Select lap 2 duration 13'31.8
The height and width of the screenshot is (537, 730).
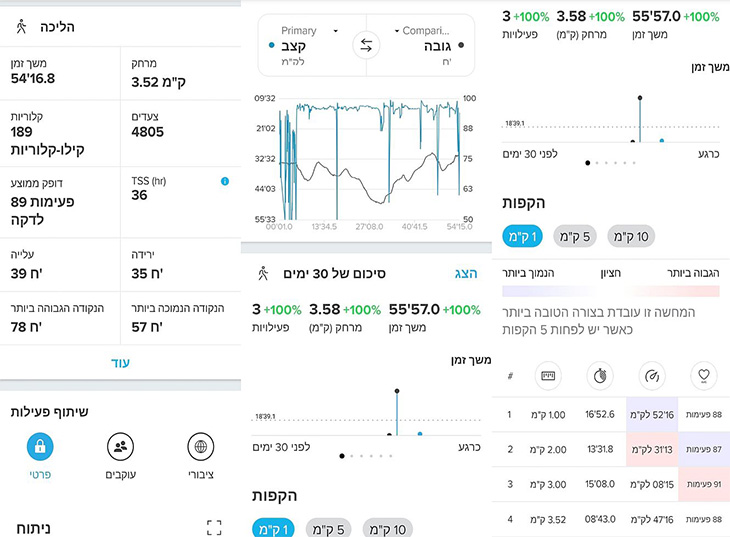(600, 449)
